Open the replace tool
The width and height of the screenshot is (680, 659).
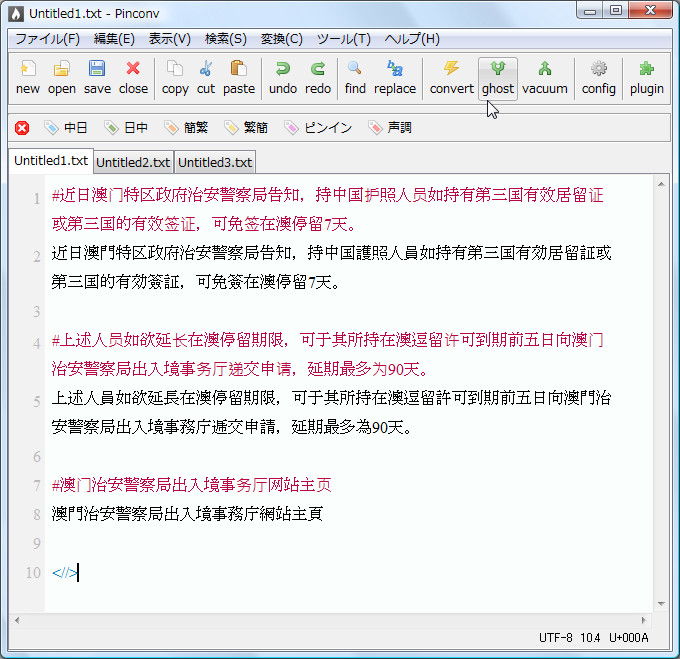[395, 78]
